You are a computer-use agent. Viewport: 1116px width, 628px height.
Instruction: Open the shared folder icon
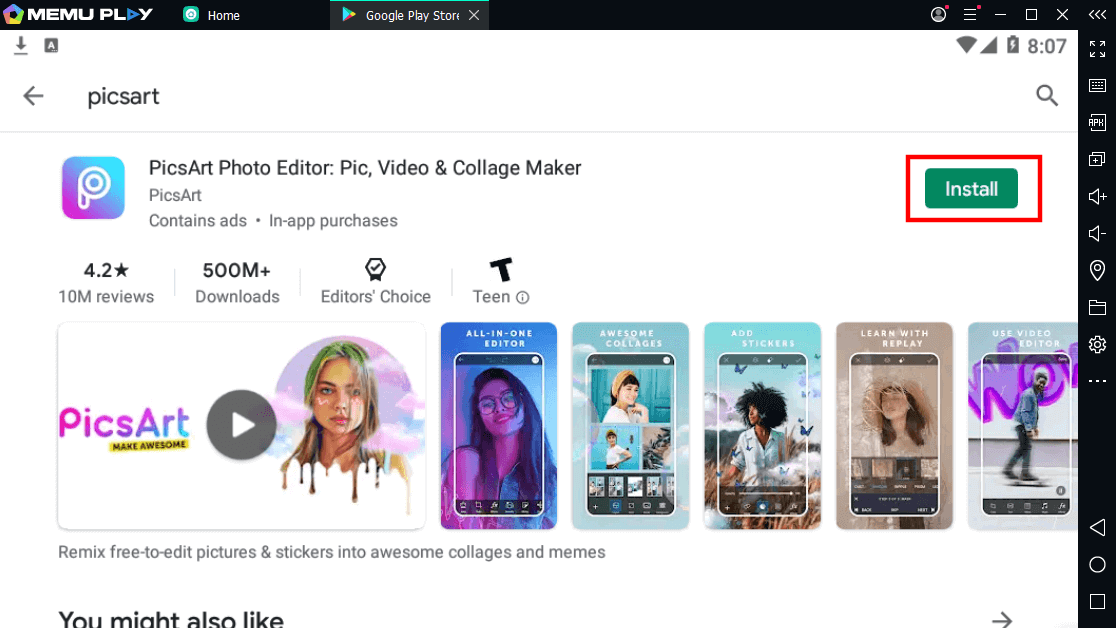[1097, 308]
